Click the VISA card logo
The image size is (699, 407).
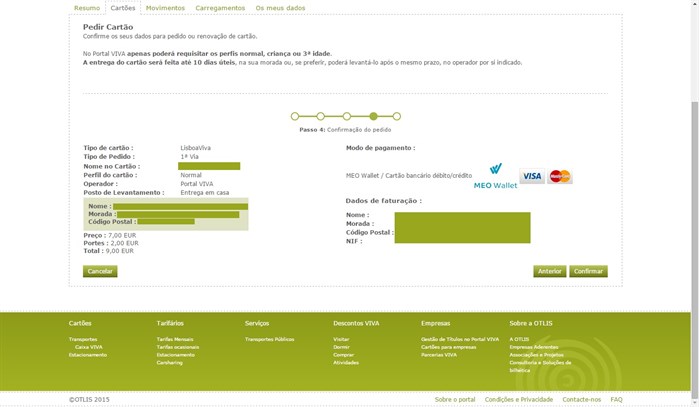[532, 176]
